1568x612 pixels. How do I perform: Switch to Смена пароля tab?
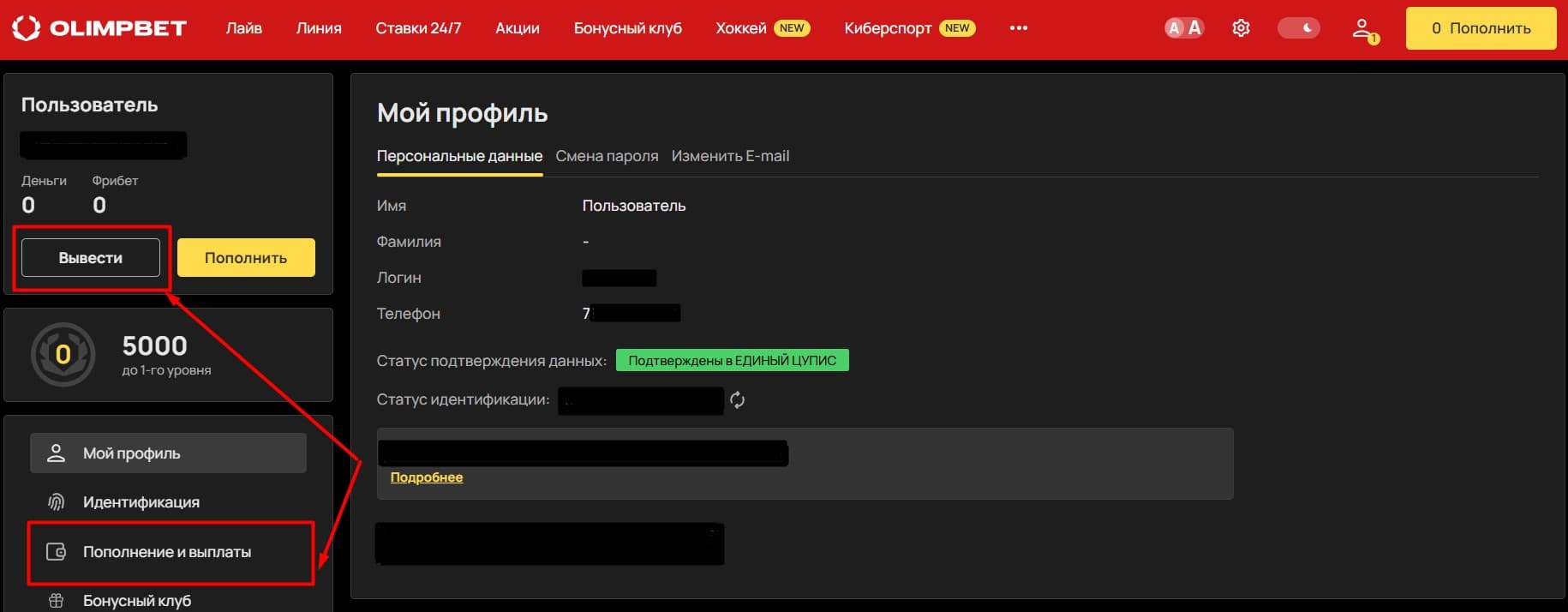607,156
